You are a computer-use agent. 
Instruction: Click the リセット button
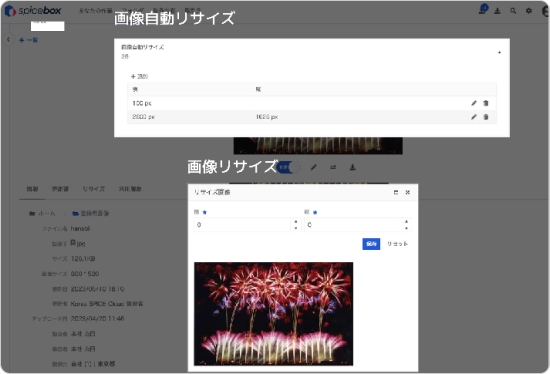click(397, 244)
